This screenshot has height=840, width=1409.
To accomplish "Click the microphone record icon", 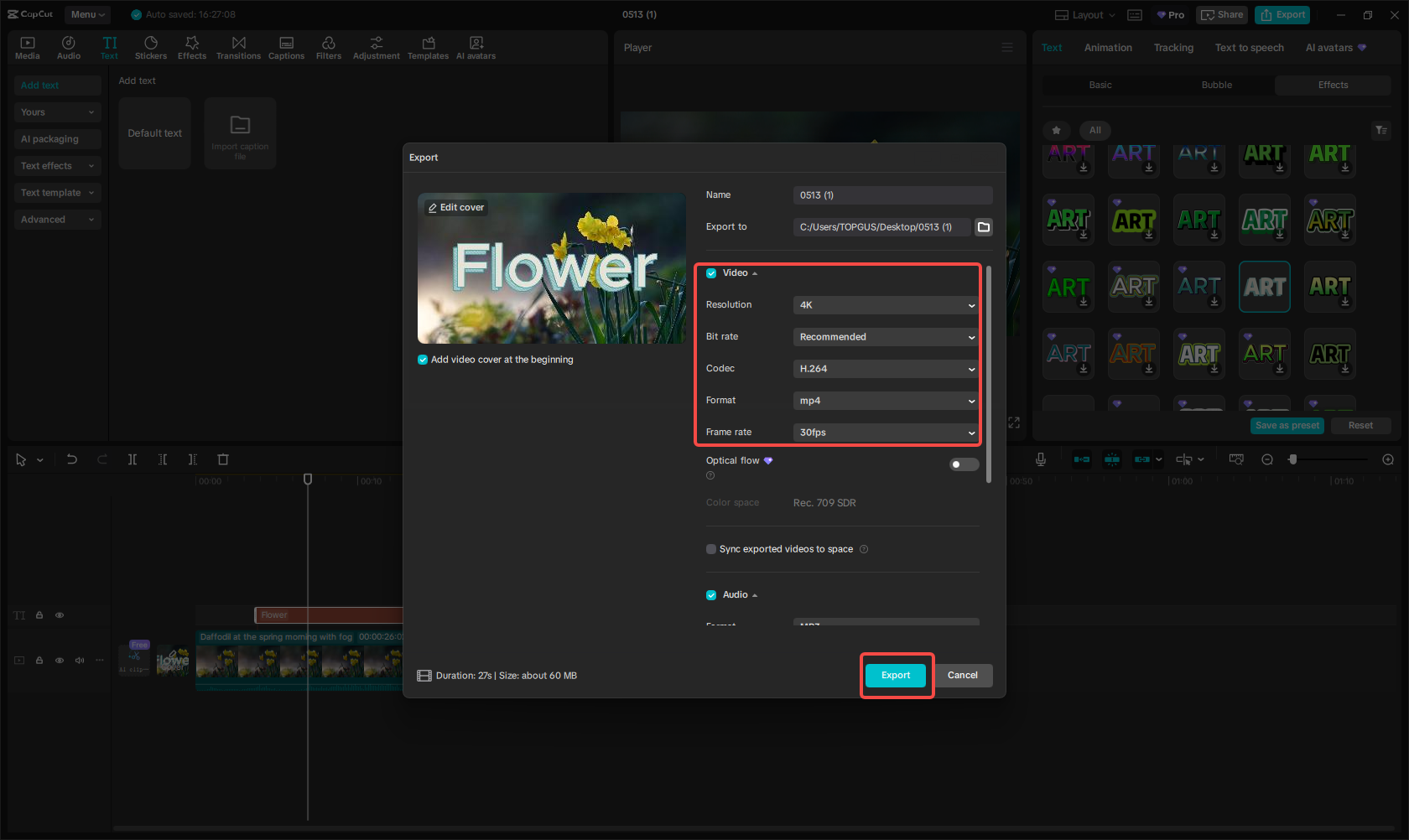I will [1040, 459].
